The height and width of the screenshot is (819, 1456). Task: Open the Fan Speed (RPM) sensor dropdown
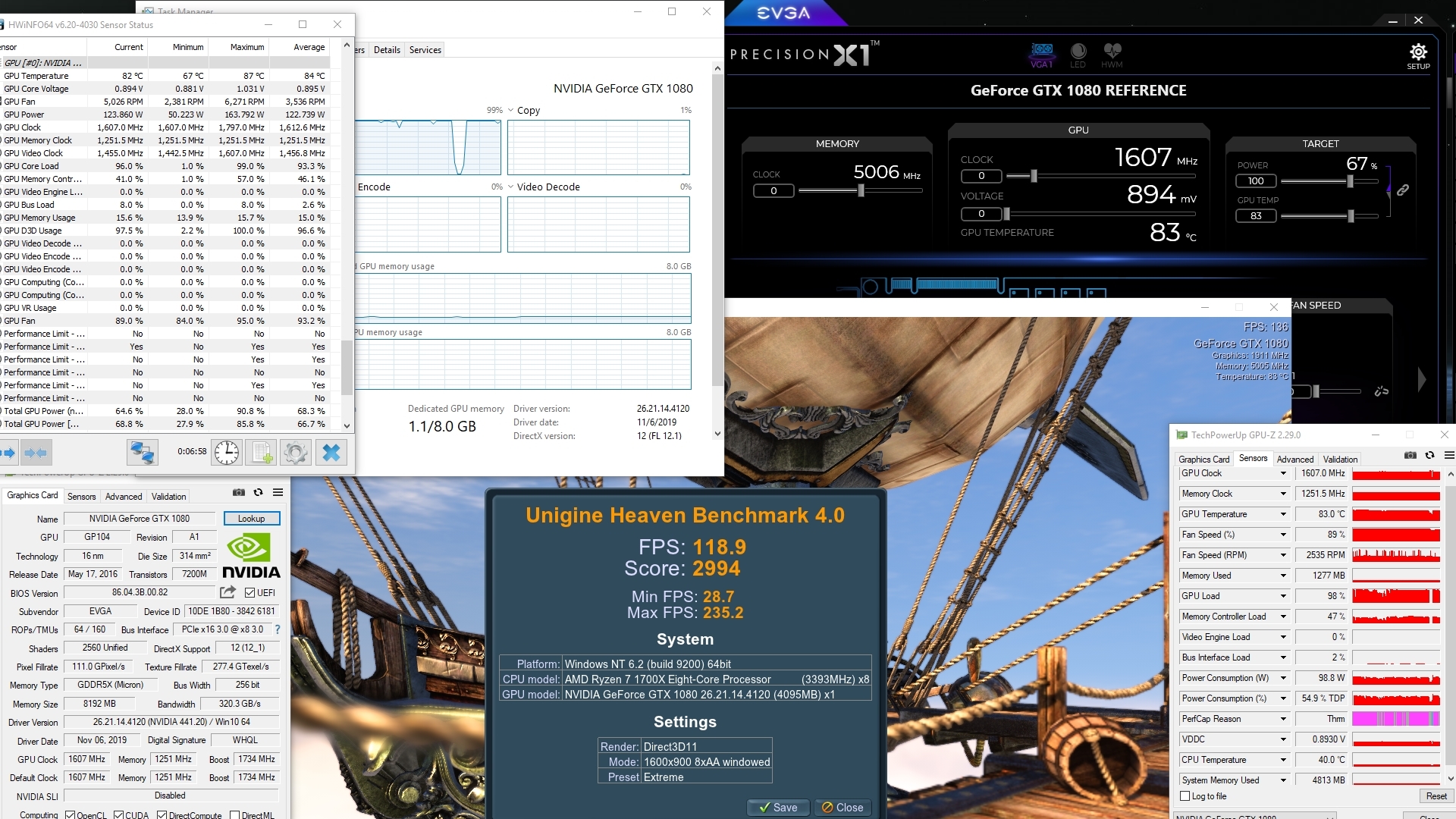[1283, 555]
